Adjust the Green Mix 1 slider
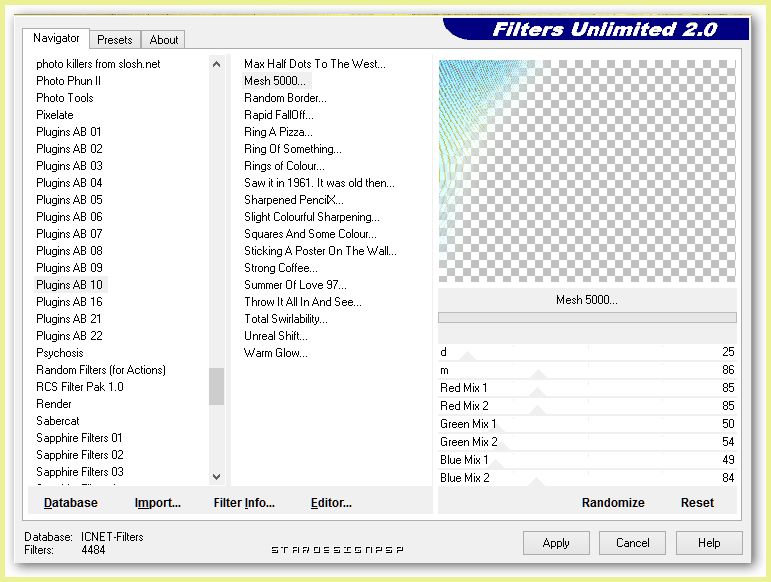The width and height of the screenshot is (771, 582). point(587,424)
